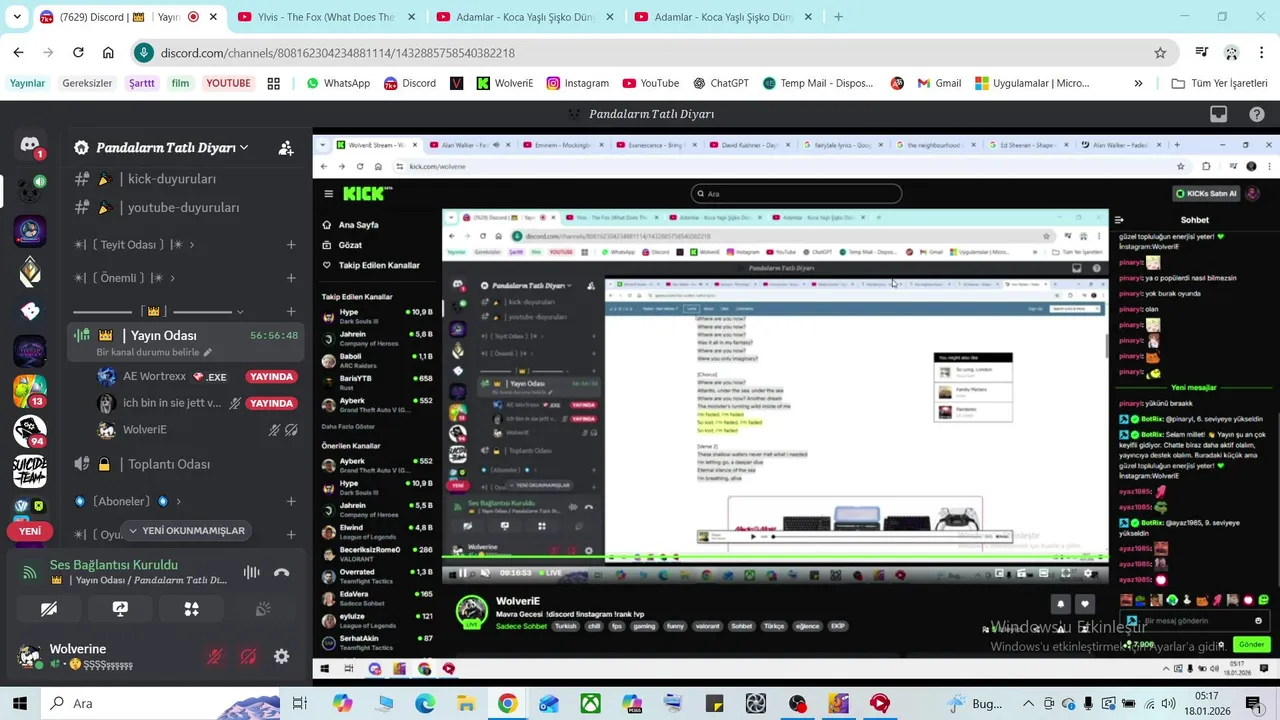1280x720 pixels.
Task: Click the red YENİ pill in the server list
Action: [30, 531]
